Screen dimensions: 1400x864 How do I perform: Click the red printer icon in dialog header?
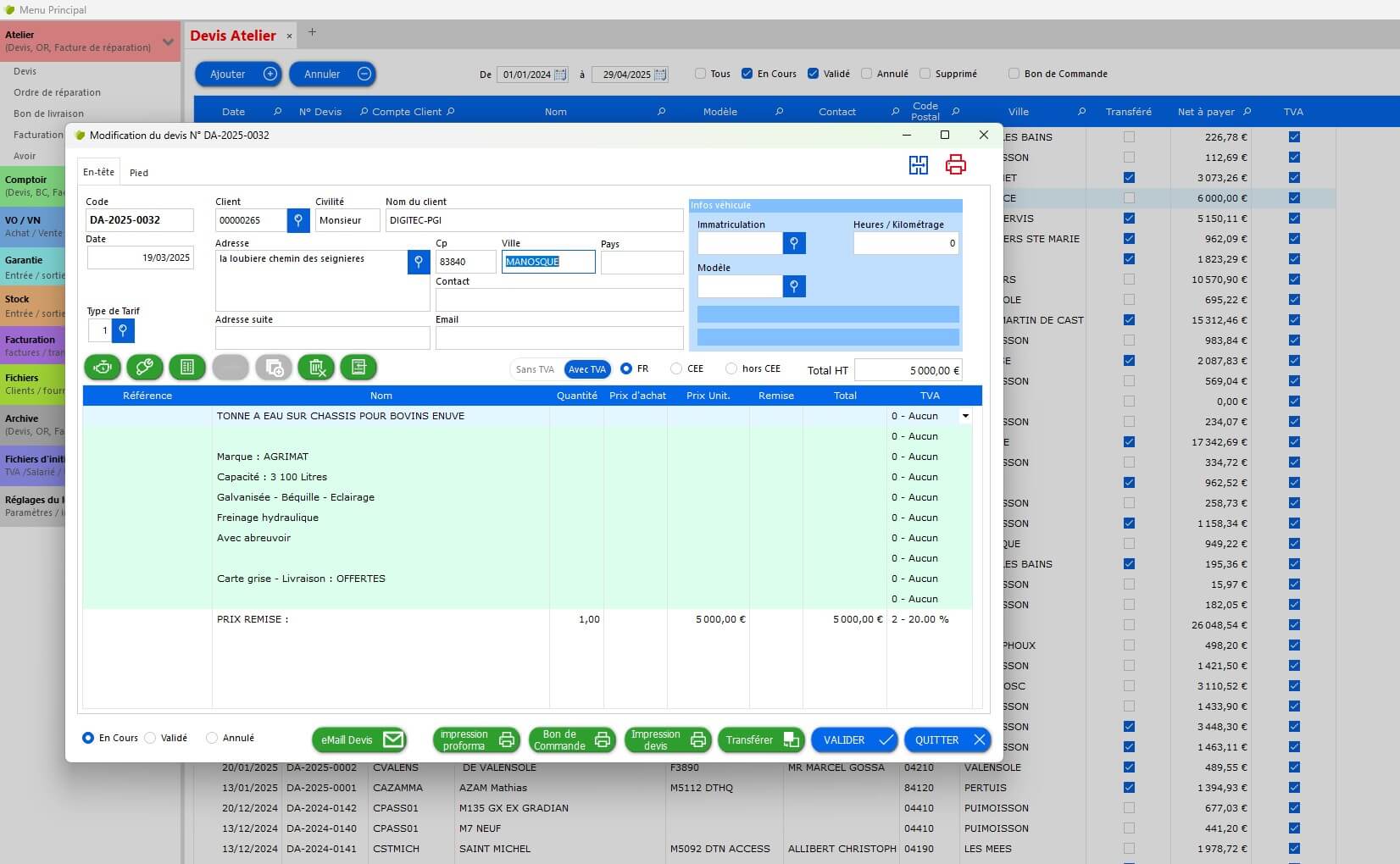point(956,165)
